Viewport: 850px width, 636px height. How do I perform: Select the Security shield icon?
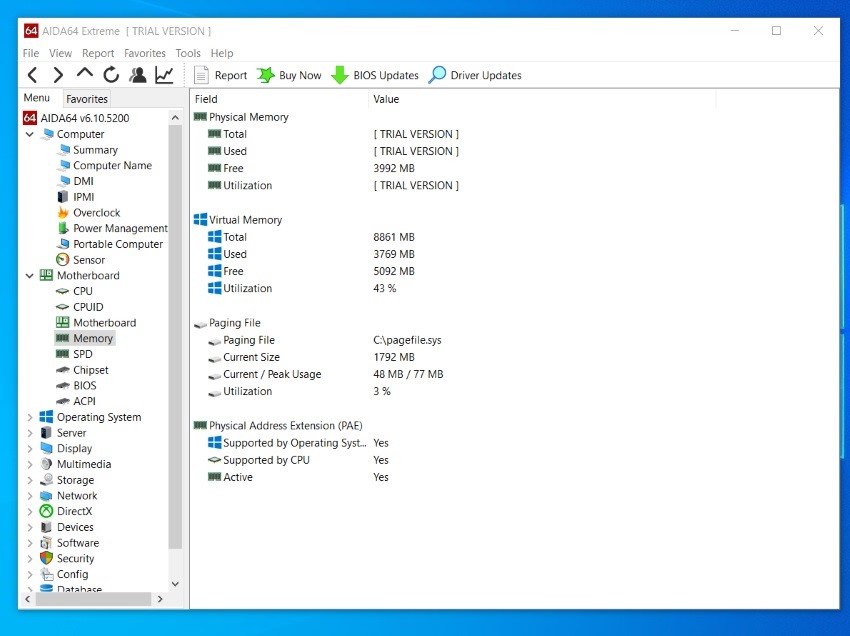[x=47, y=558]
